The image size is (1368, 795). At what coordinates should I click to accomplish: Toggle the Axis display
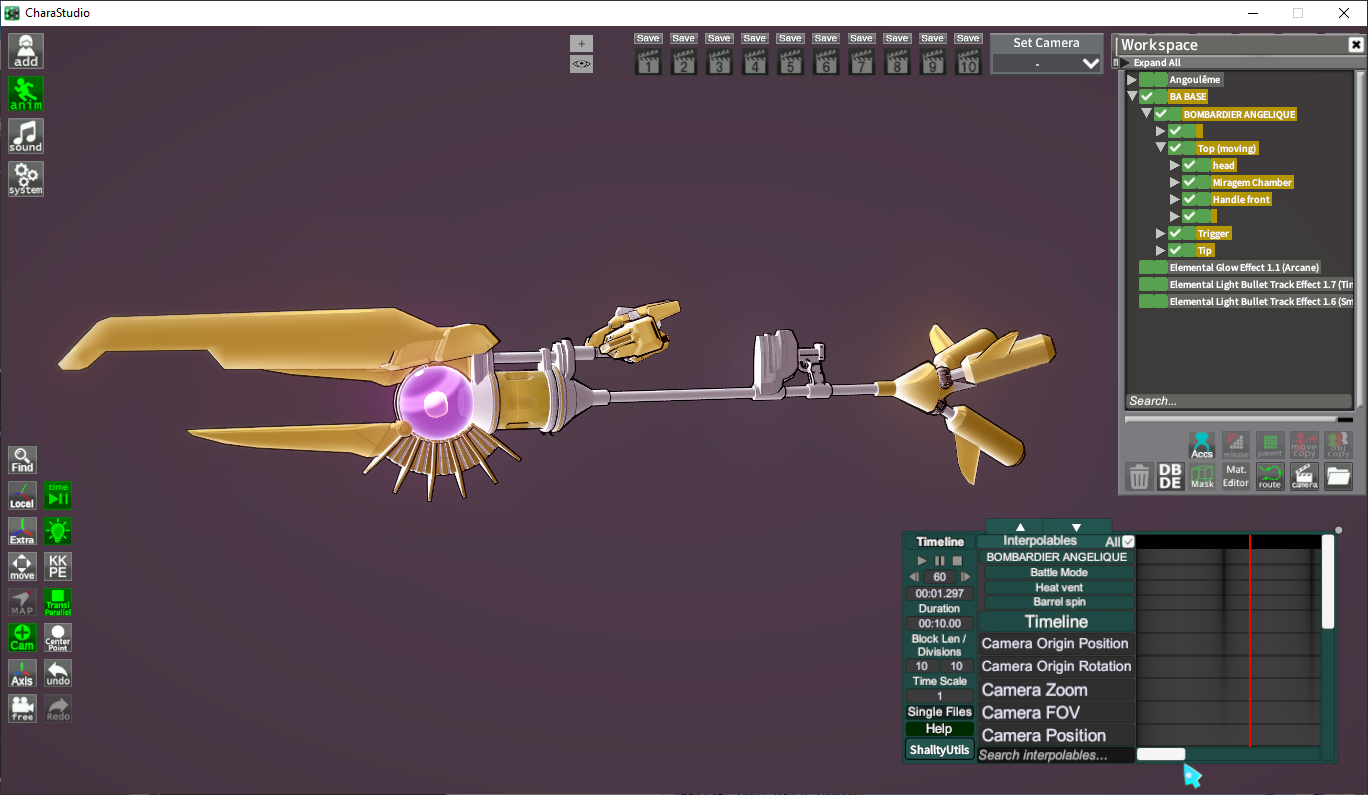(x=22, y=673)
